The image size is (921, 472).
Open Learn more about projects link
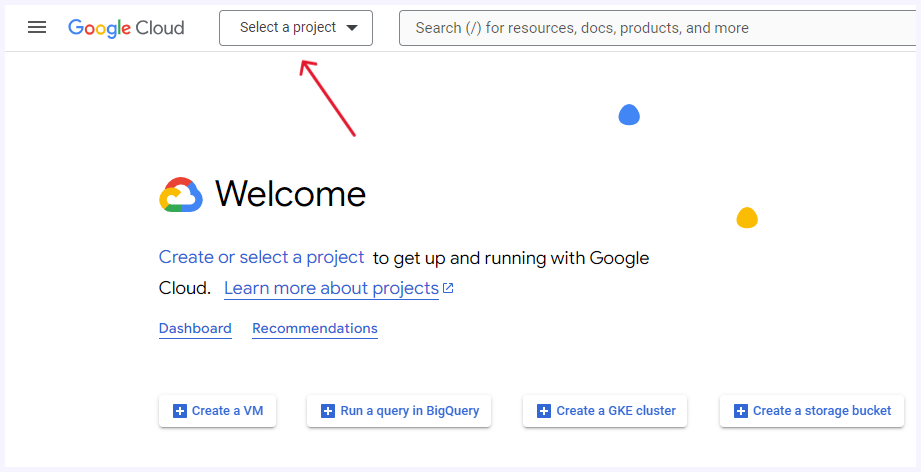point(331,288)
